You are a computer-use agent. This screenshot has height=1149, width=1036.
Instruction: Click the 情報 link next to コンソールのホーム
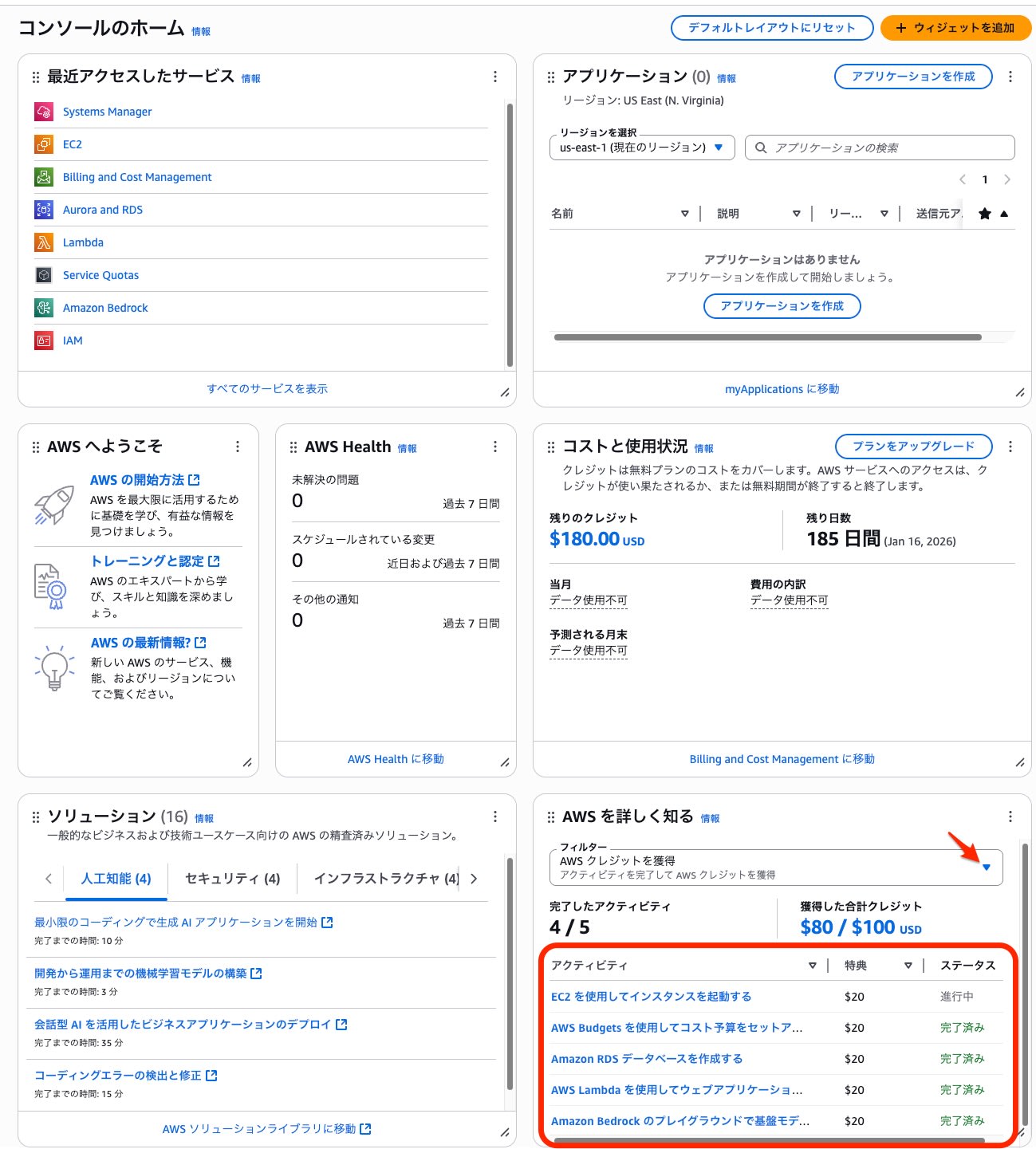(x=201, y=31)
